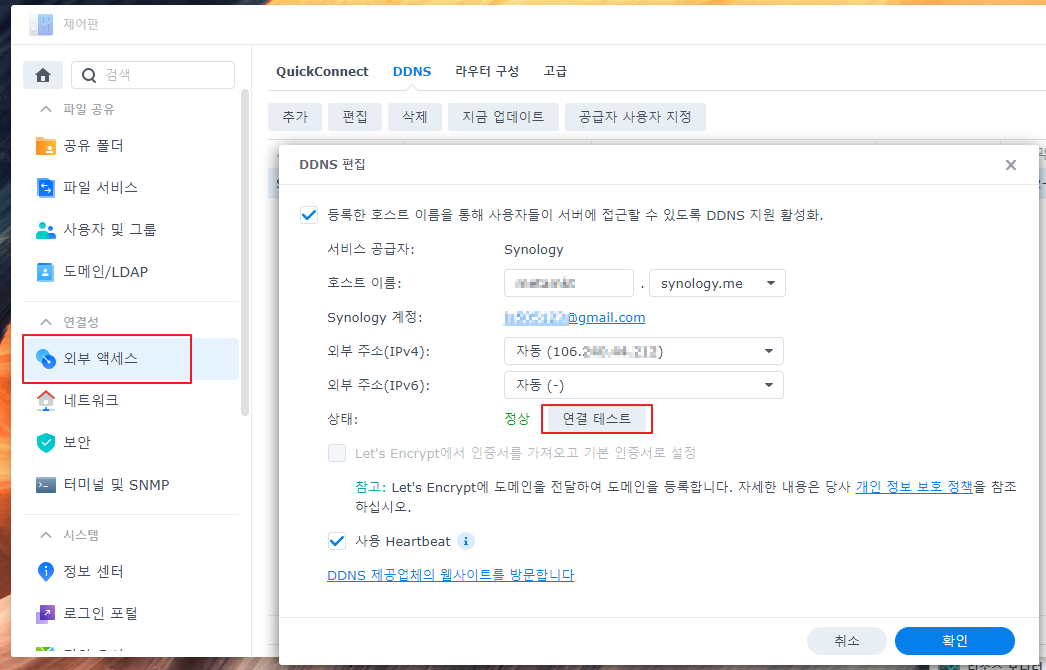Image resolution: width=1046 pixels, height=670 pixels.
Task: Open 파일 서비스 icon in sidebar
Action: point(45,188)
